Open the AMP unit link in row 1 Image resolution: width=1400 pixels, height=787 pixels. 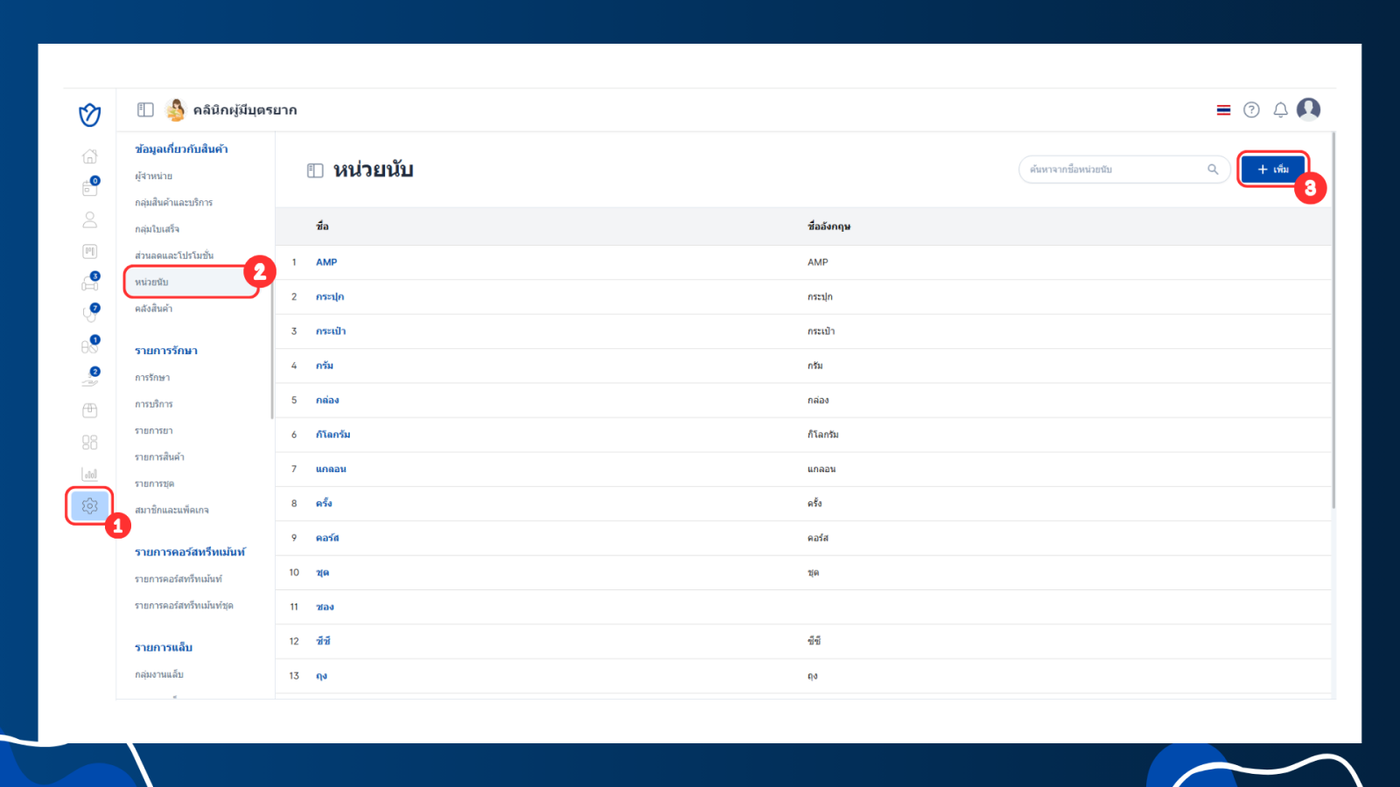pos(326,262)
